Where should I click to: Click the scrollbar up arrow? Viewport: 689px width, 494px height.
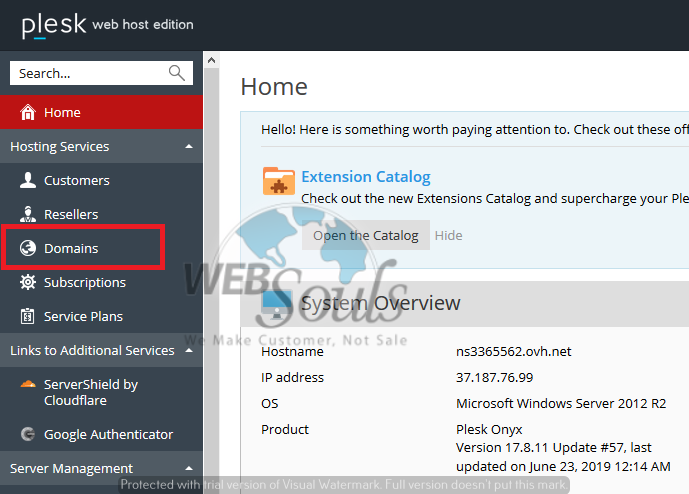tap(211, 60)
